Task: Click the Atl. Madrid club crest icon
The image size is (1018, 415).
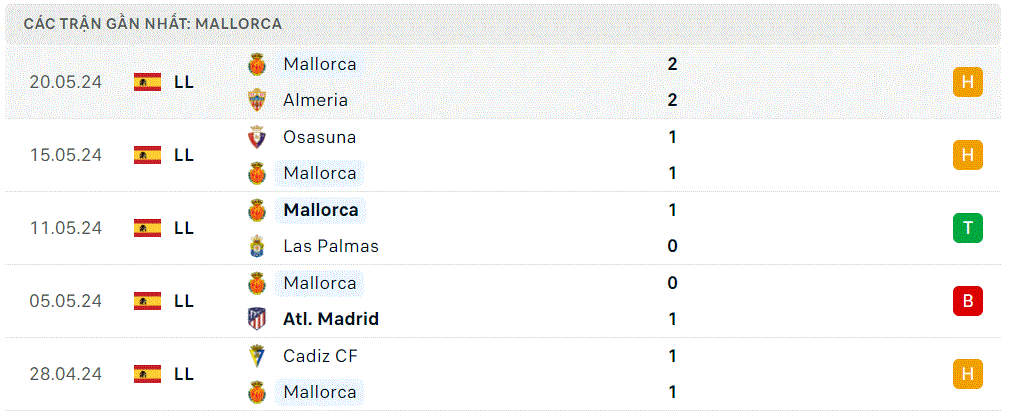Action: pyautogui.click(x=258, y=319)
